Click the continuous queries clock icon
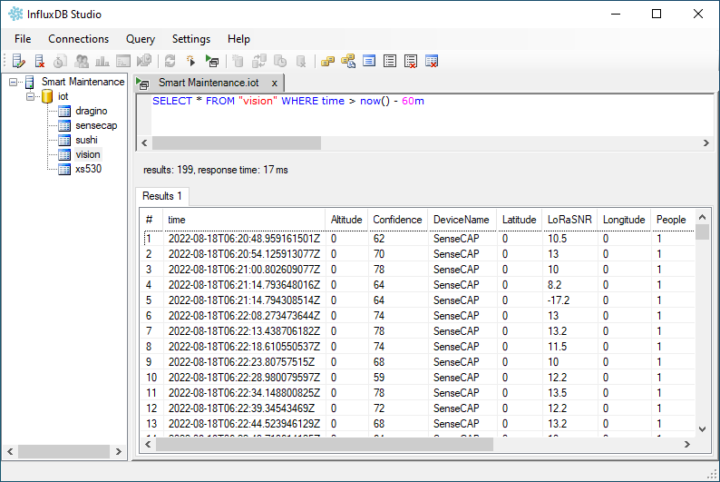This screenshot has width=720, height=482. pyautogui.click(x=60, y=61)
